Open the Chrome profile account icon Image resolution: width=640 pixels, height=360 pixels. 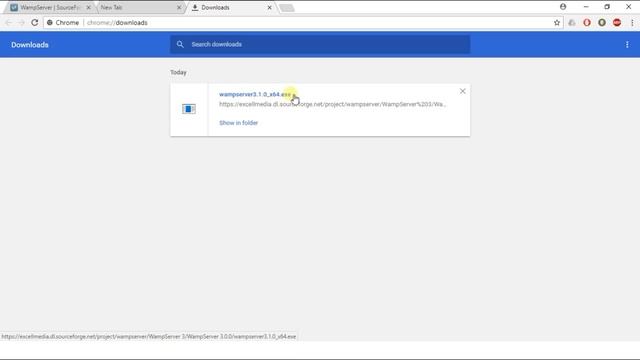coord(563,7)
